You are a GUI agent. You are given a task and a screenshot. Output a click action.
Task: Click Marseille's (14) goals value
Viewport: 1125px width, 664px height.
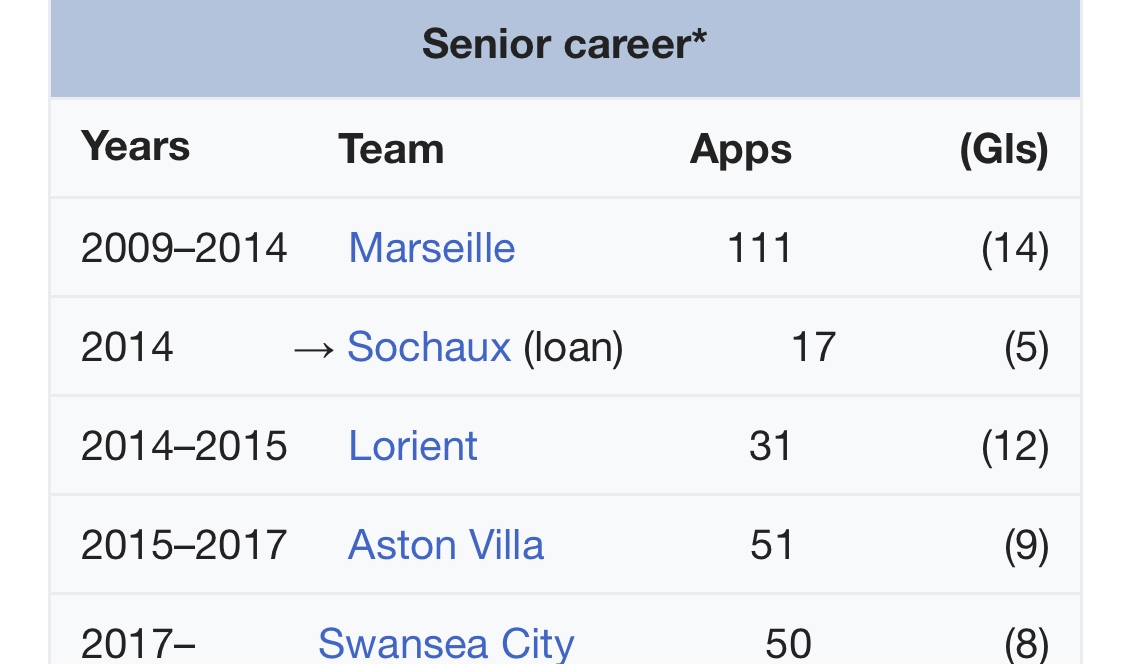point(1014,248)
